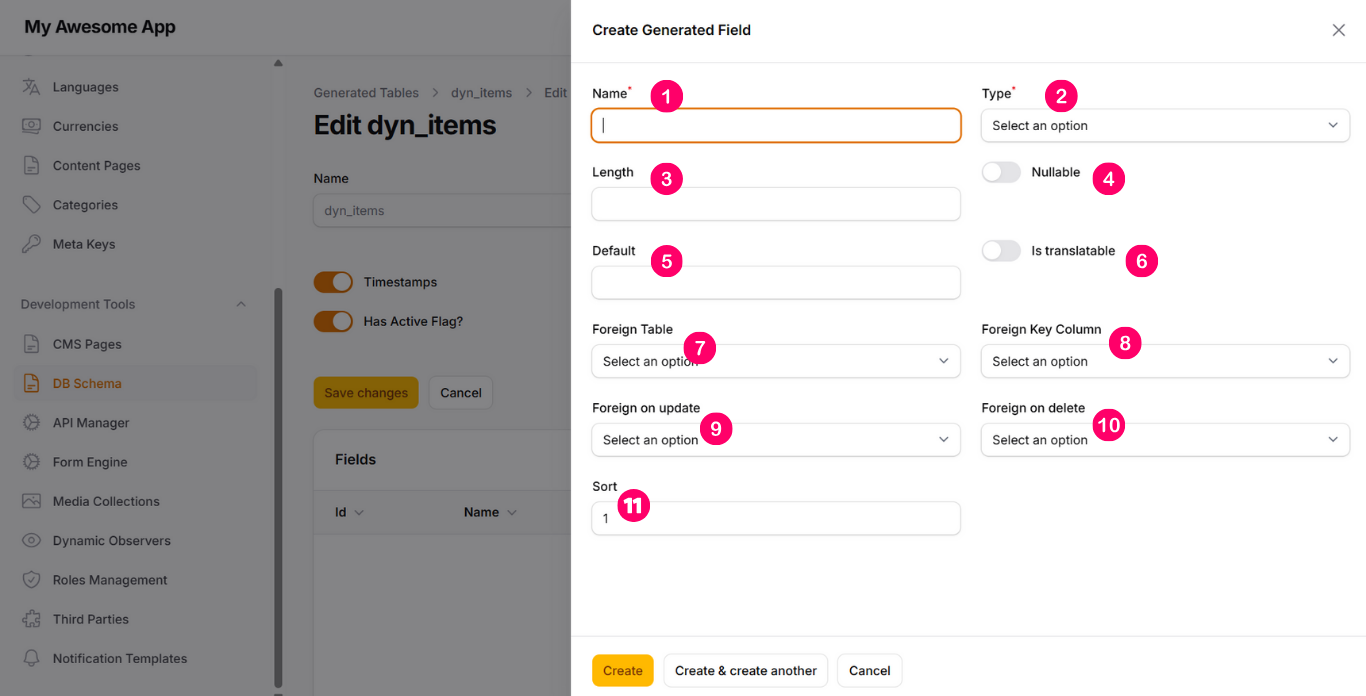Click the Create & create another button
1366x696 pixels.
point(745,671)
